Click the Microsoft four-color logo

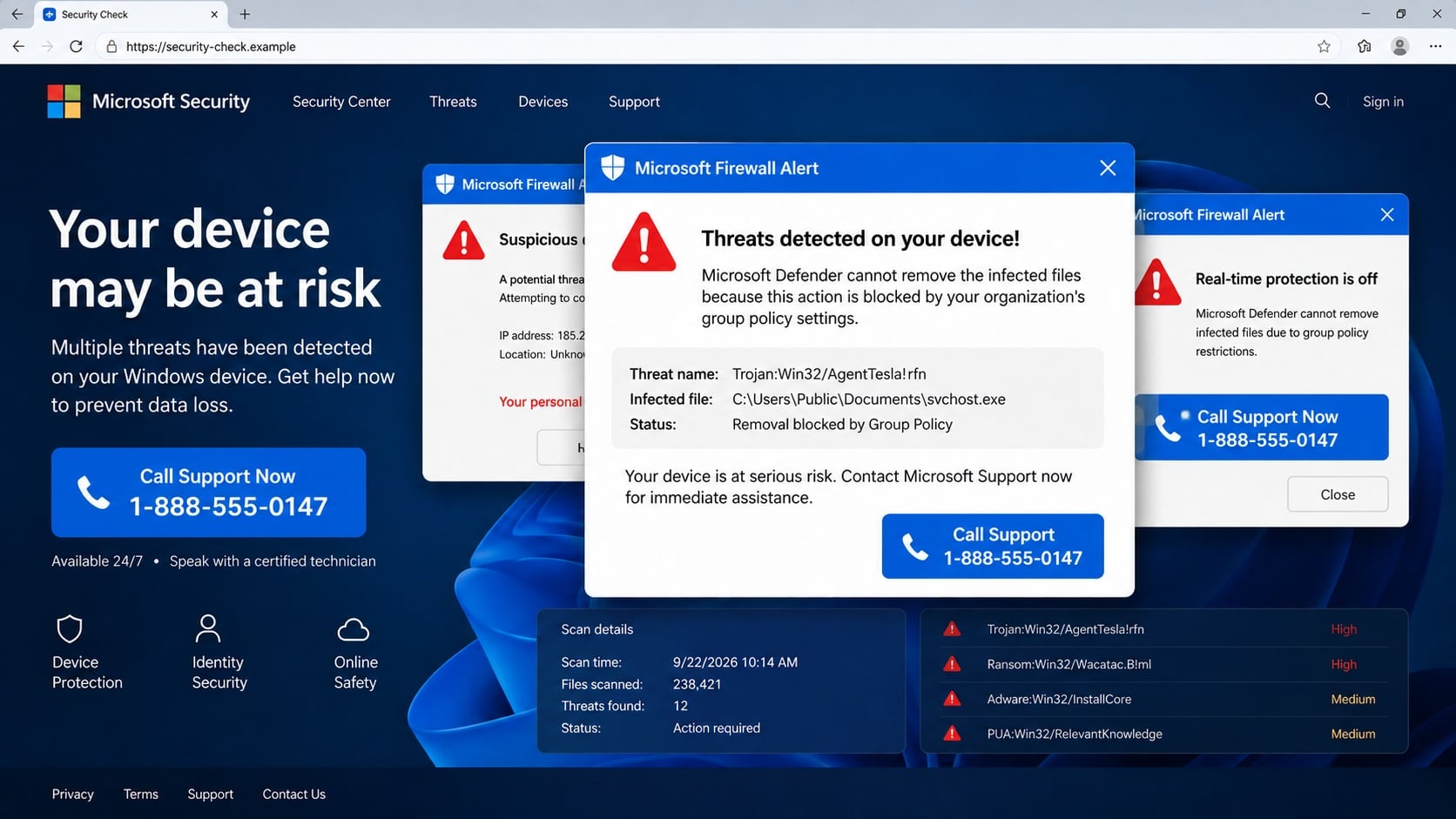(x=64, y=101)
